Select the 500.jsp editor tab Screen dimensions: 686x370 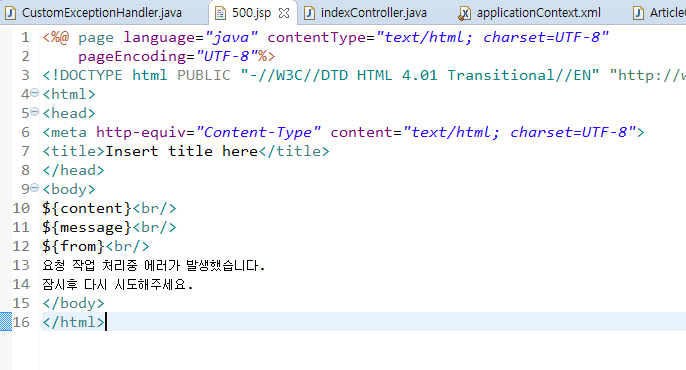[x=252, y=13]
